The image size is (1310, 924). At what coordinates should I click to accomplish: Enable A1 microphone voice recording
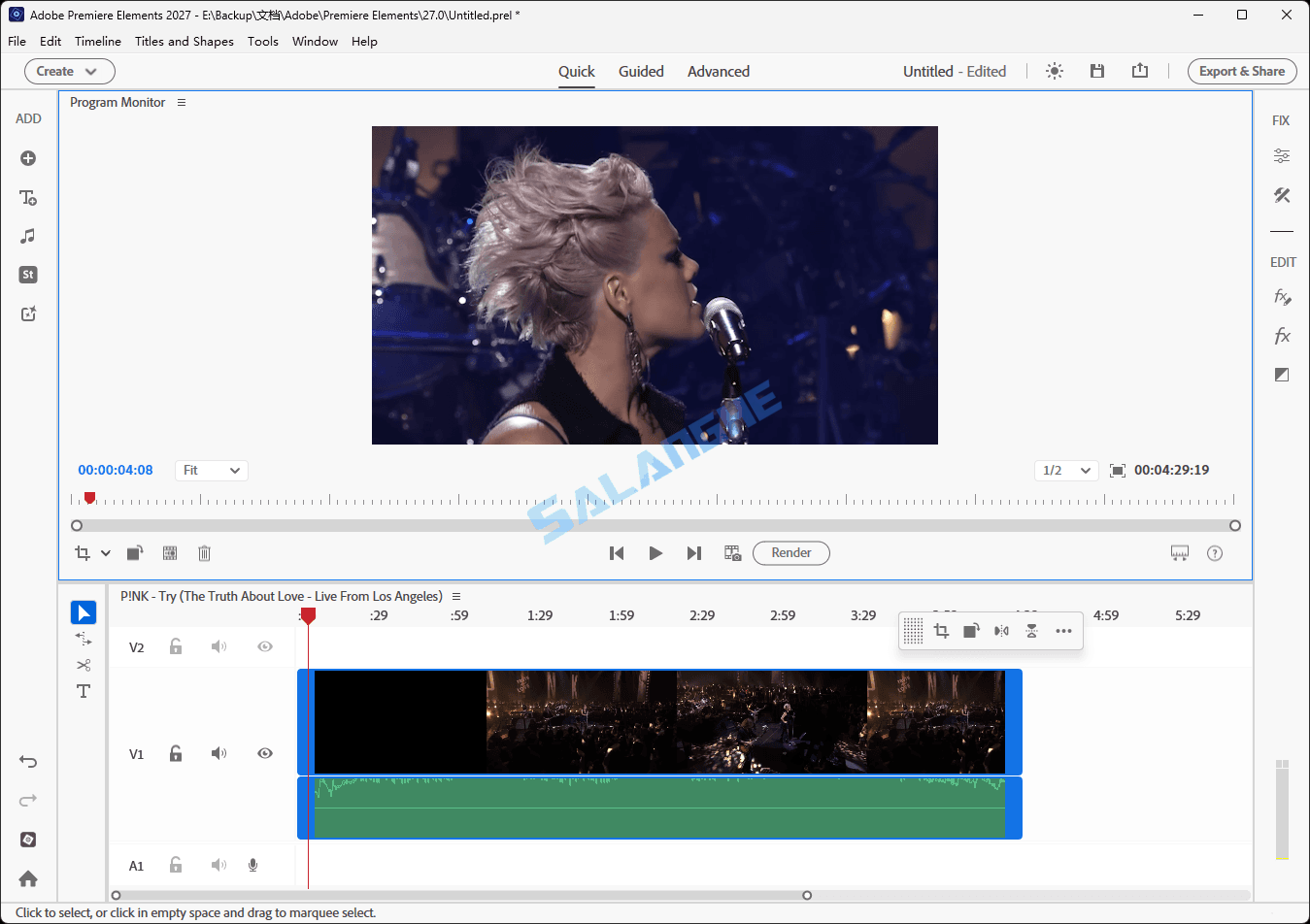252,865
